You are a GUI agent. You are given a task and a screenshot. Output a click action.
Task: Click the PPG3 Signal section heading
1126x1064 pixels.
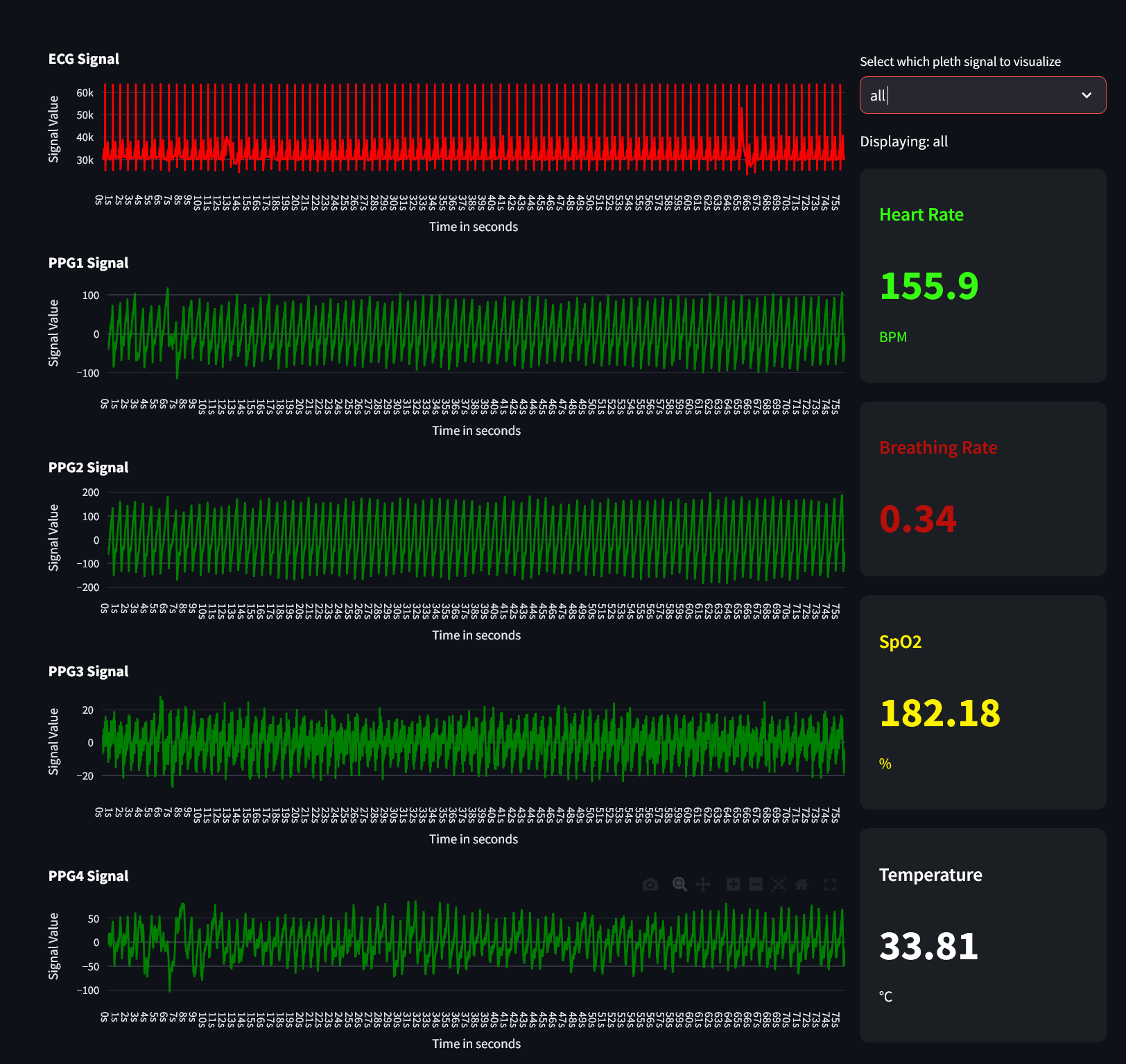point(87,671)
